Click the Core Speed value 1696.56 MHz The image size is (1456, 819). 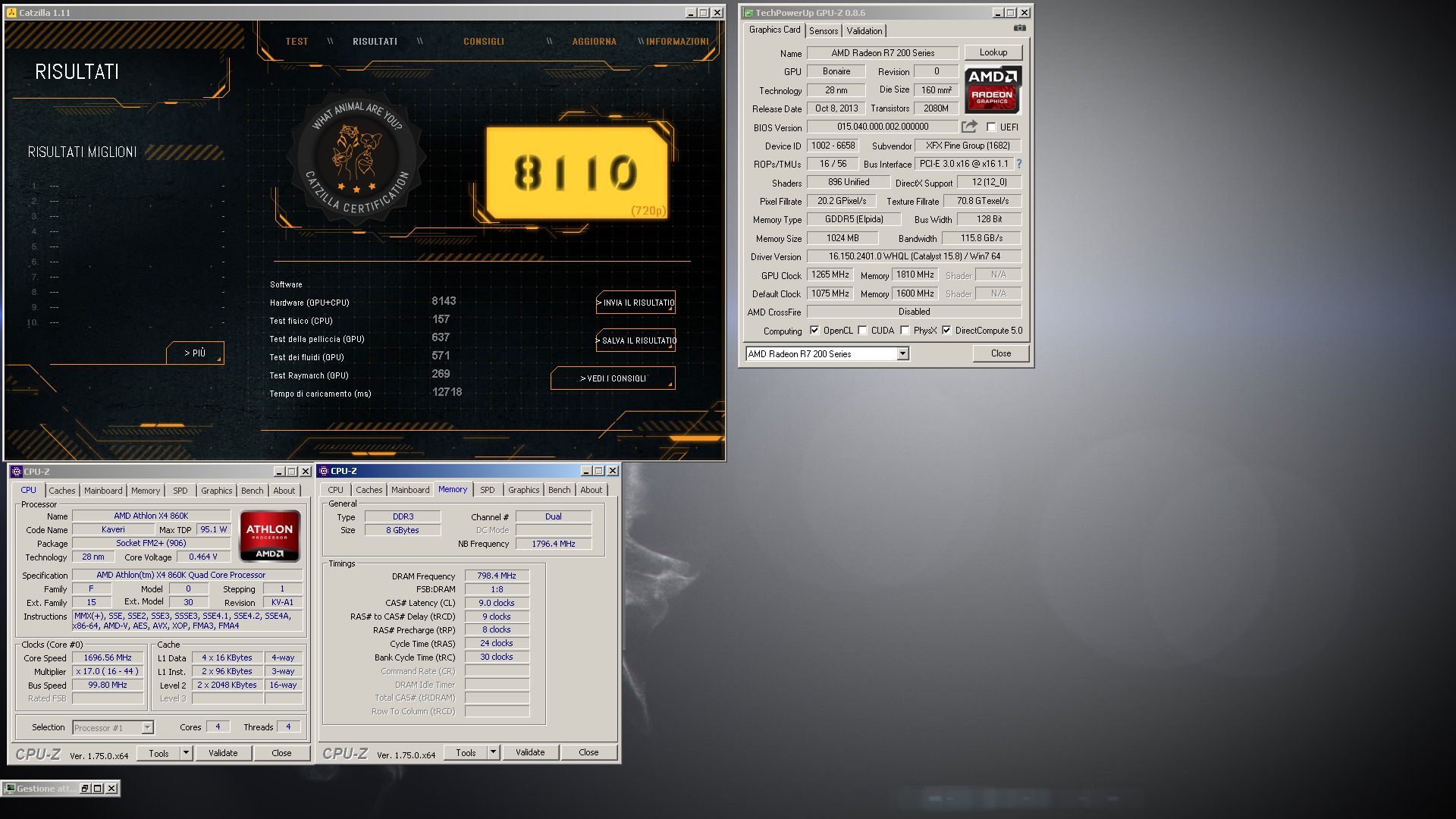pyautogui.click(x=108, y=657)
